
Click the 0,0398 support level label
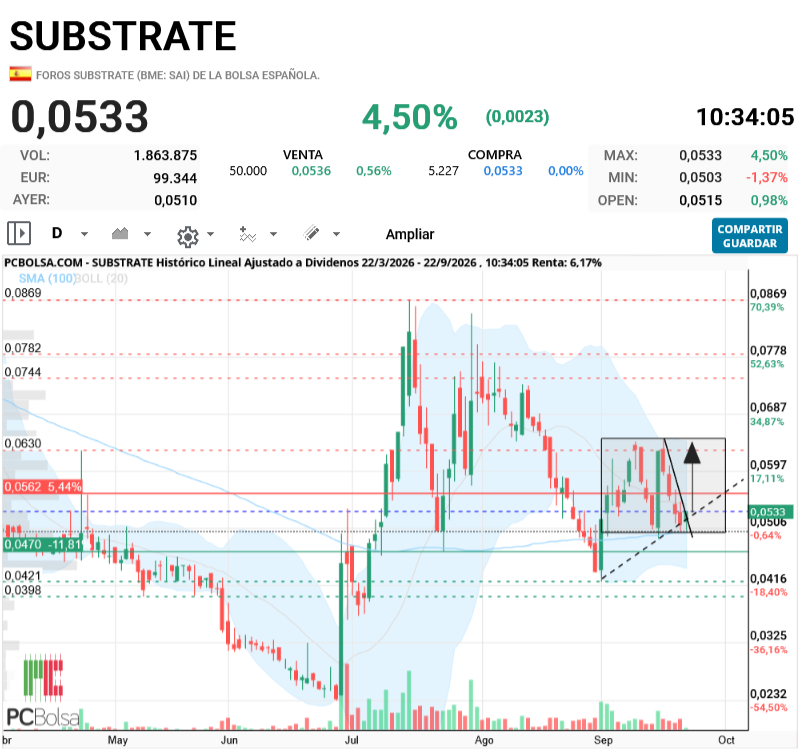click(x=23, y=590)
